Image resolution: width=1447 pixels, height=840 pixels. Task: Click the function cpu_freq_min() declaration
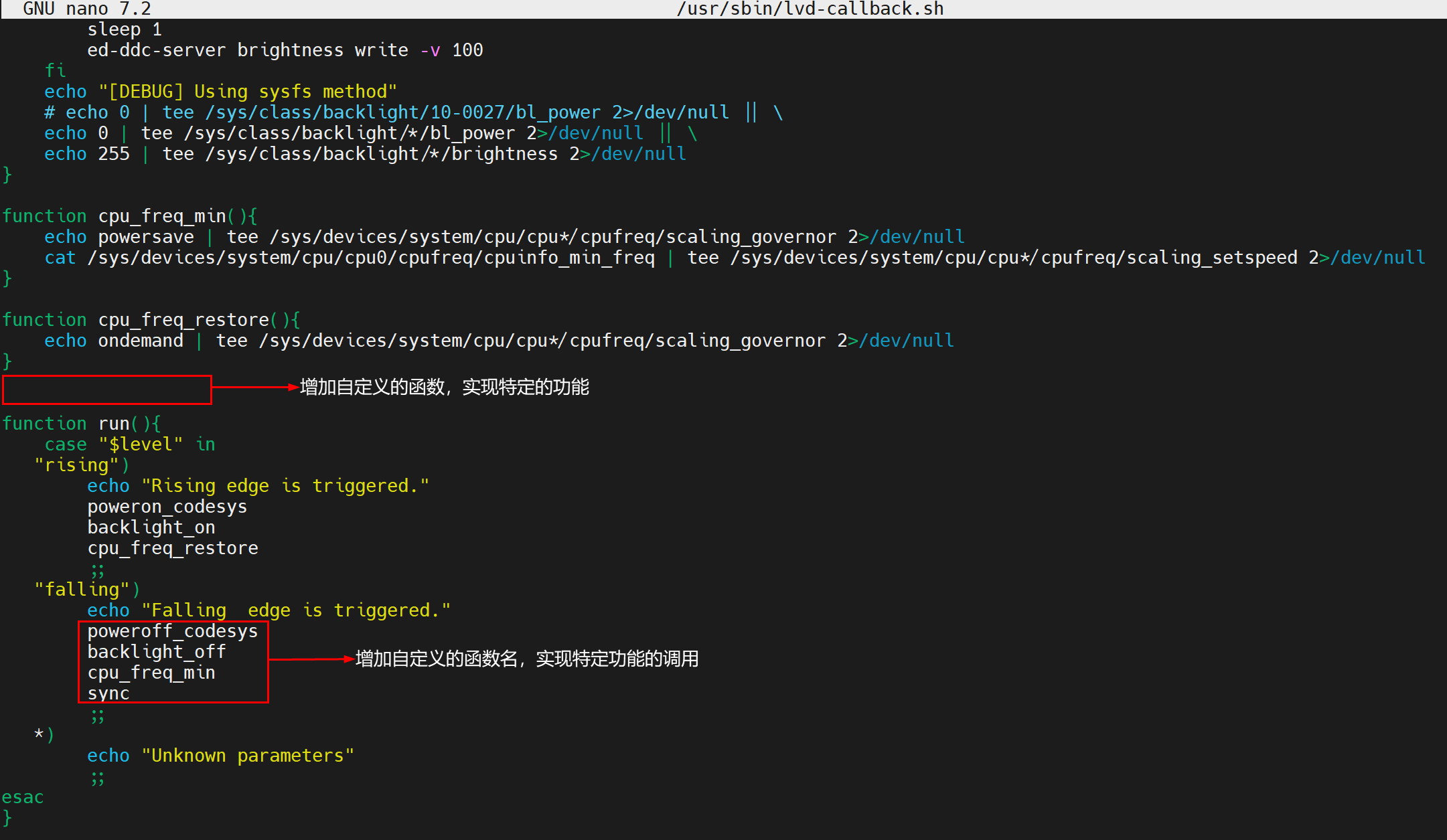tap(129, 216)
